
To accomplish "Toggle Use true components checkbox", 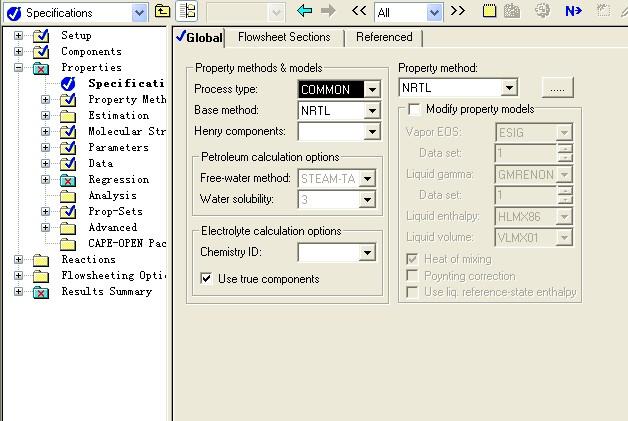I will tap(206, 278).
